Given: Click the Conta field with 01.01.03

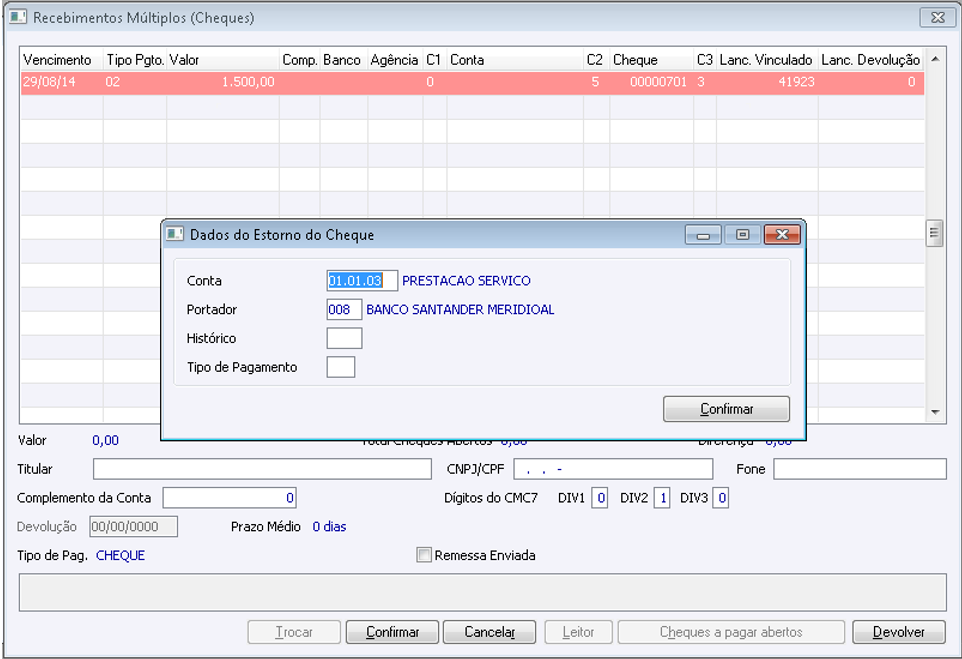Looking at the screenshot, I should tap(362, 281).
